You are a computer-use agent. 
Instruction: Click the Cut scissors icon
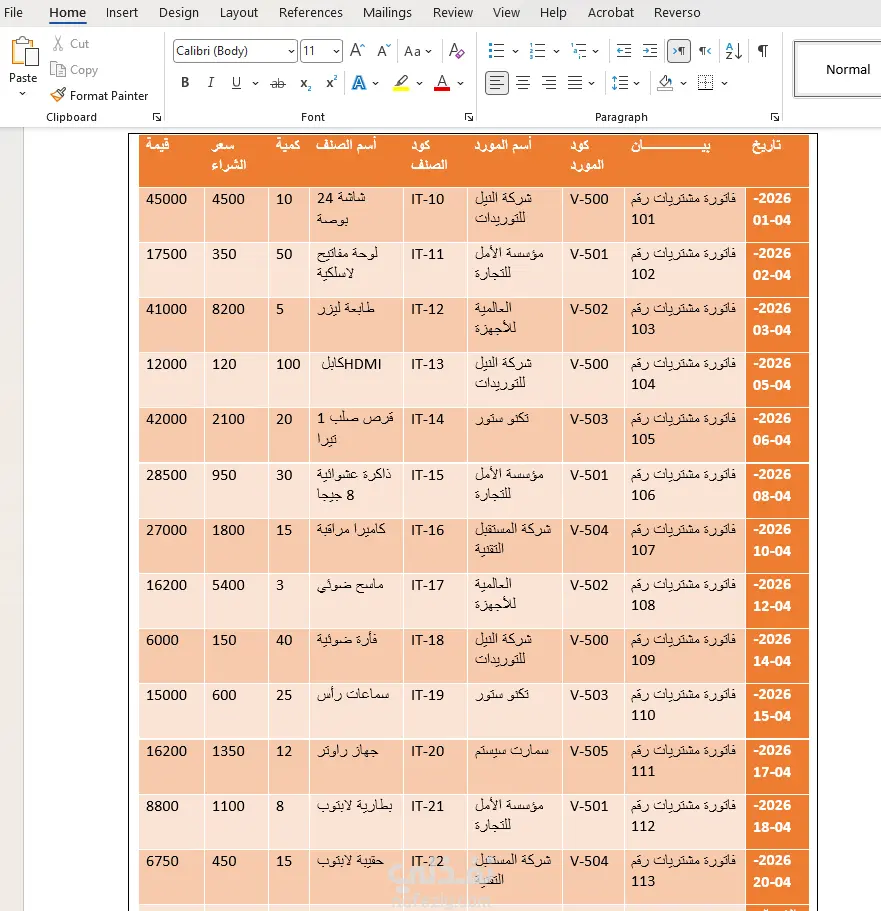[58, 44]
